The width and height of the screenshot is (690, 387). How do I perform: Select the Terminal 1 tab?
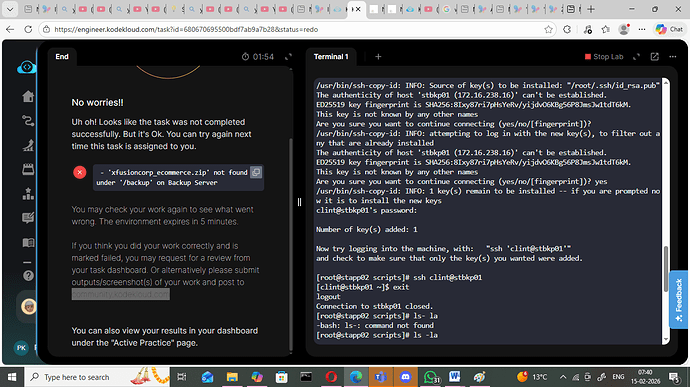(331, 56)
